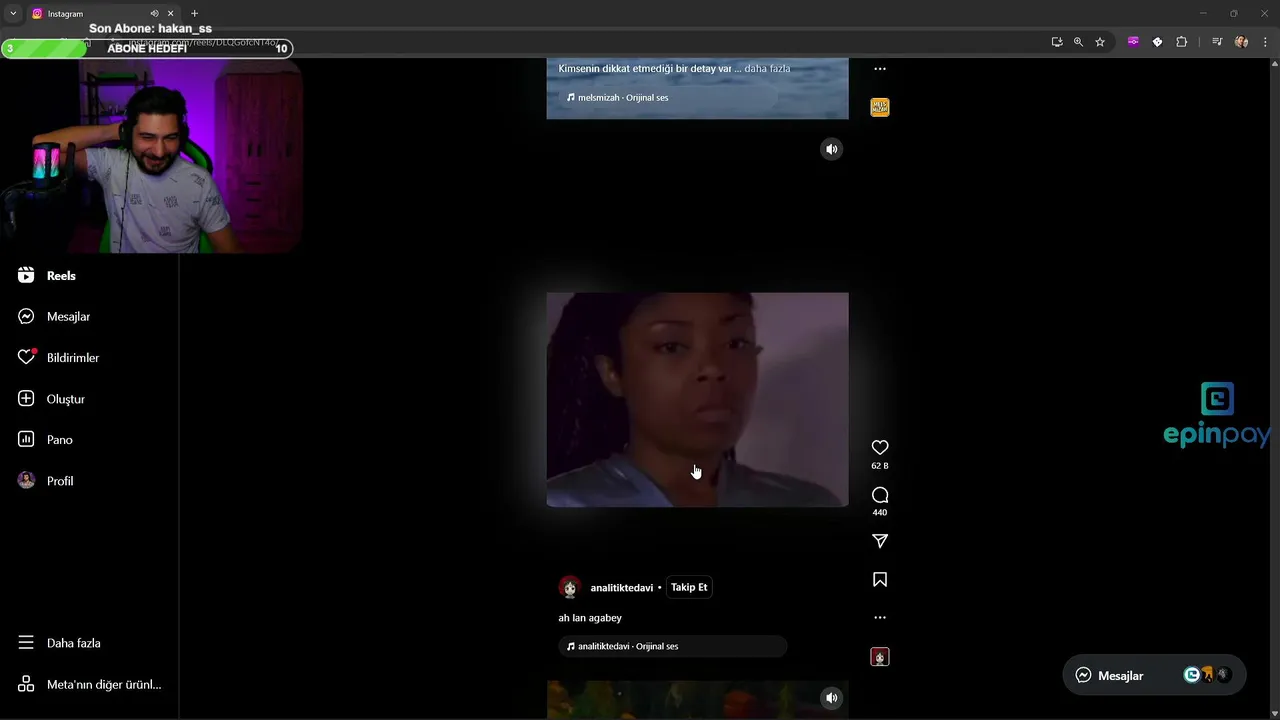Viewport: 1280px width, 720px height.
Task: Click the black diamond extension icon
Action: [x=1157, y=42]
